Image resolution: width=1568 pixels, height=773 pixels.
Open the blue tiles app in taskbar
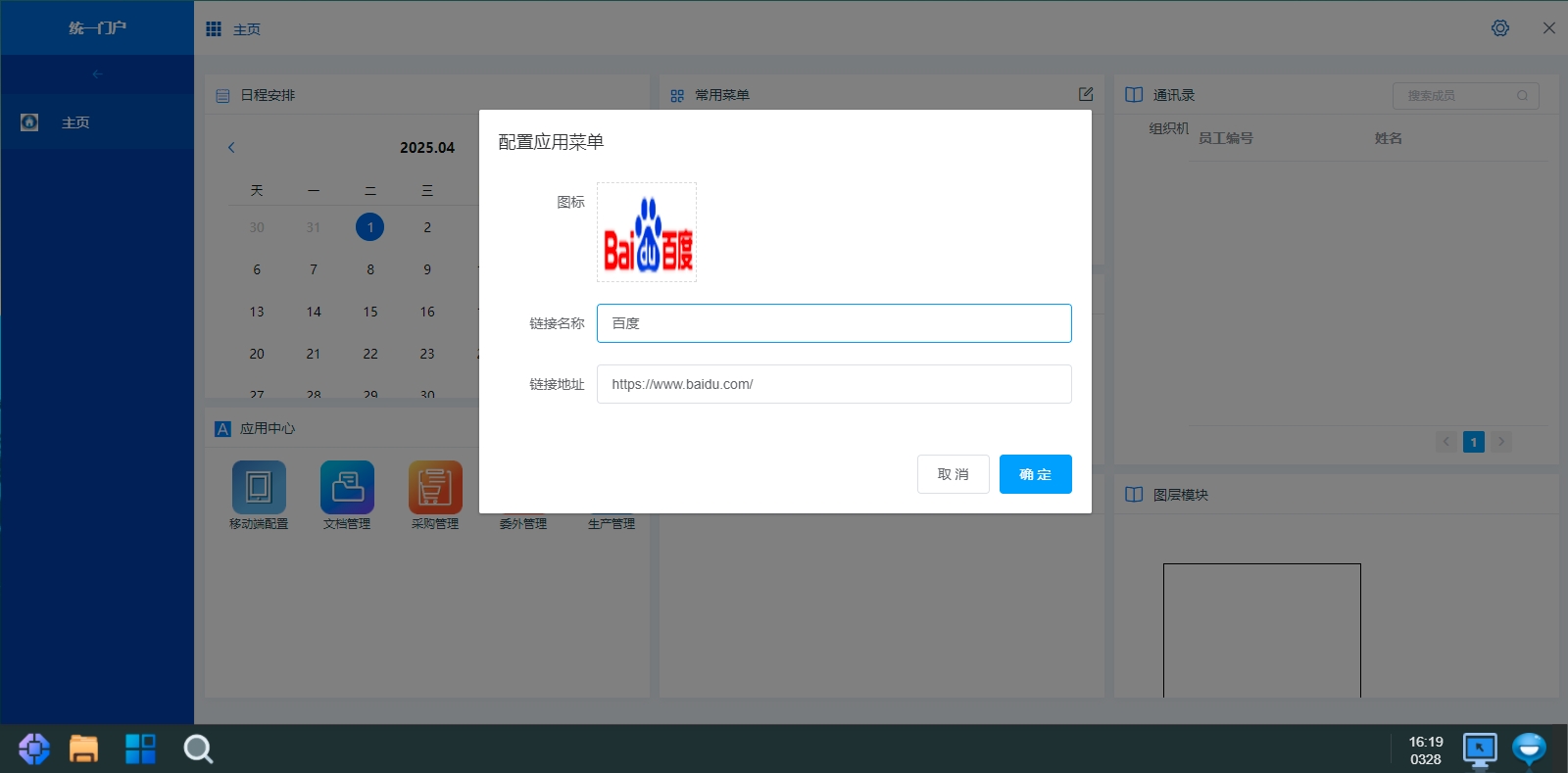pos(140,749)
